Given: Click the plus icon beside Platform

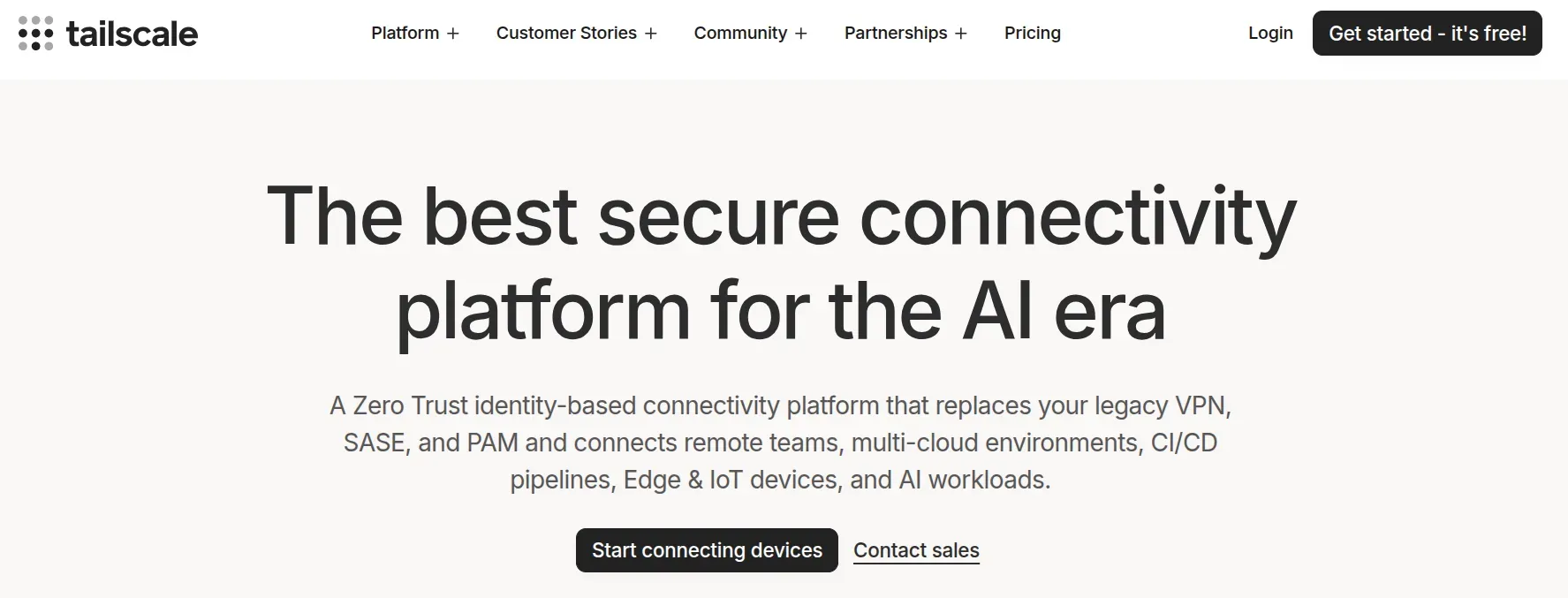Looking at the screenshot, I should [453, 34].
